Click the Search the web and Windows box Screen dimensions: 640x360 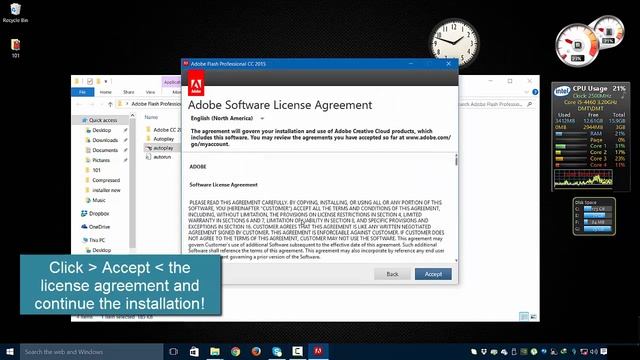(x=91, y=351)
